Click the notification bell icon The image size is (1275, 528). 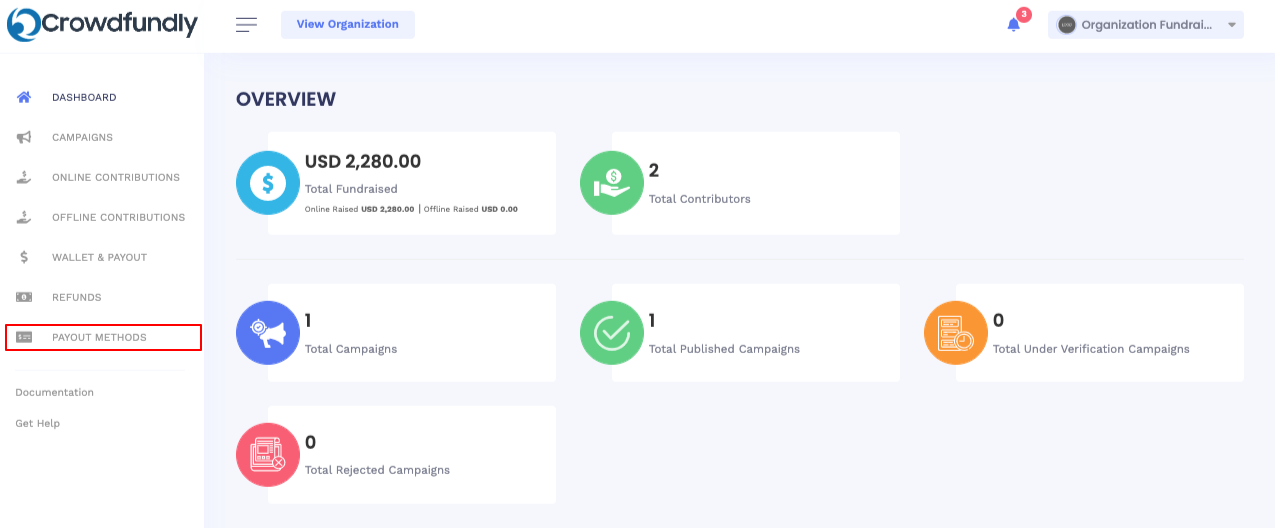[1013, 25]
